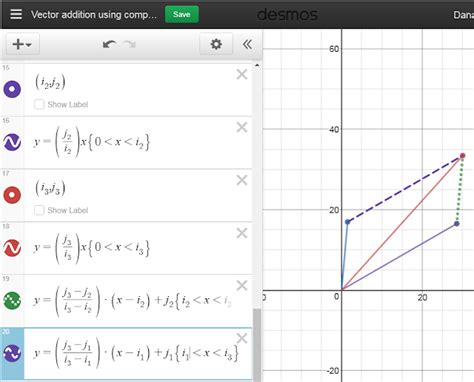Delete expression 16
474x382 pixels.
242,127
